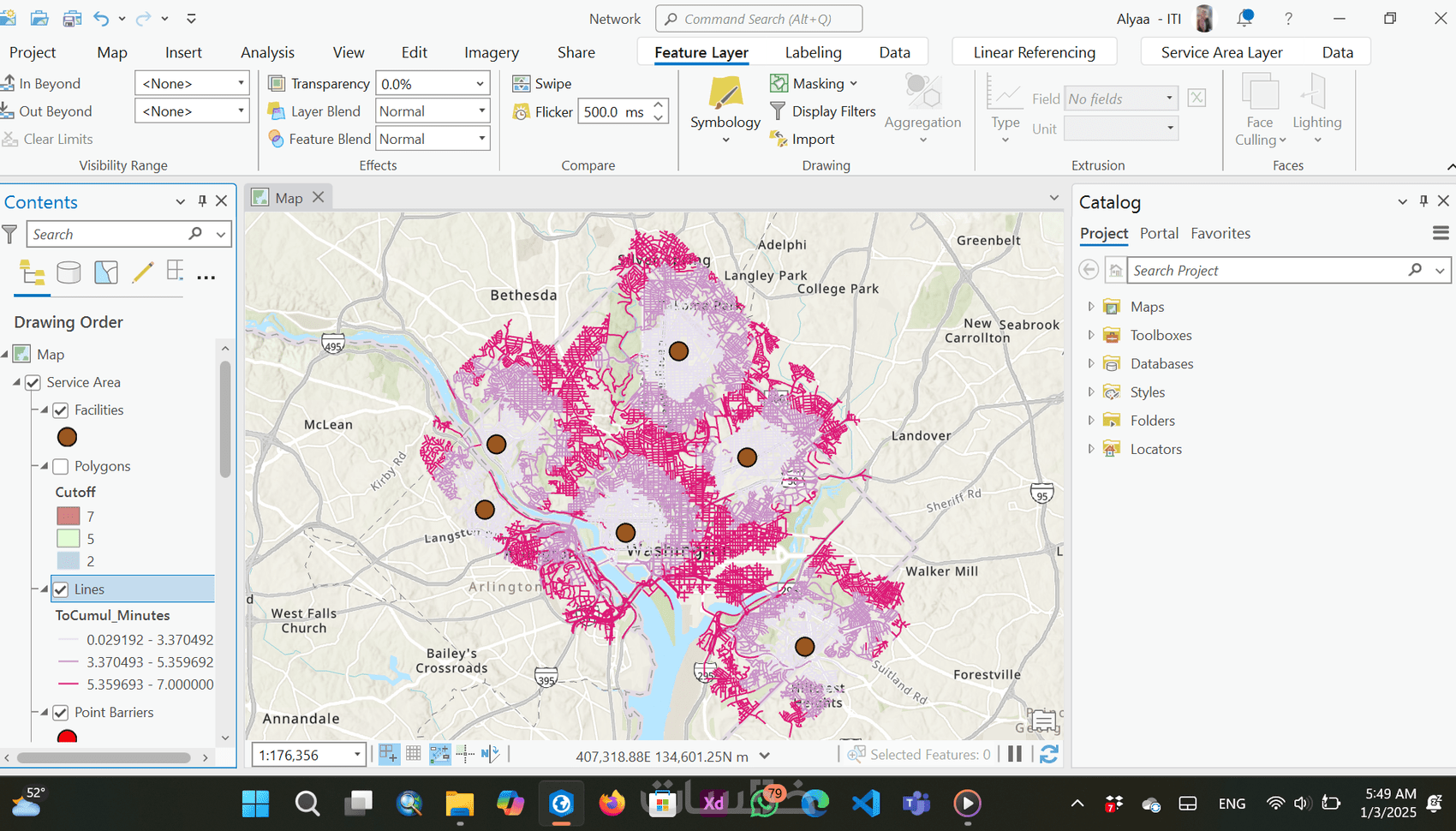Click the Cutoff 7 color swatch
Screen dimensions: 1456x831
pyautogui.click(x=69, y=516)
